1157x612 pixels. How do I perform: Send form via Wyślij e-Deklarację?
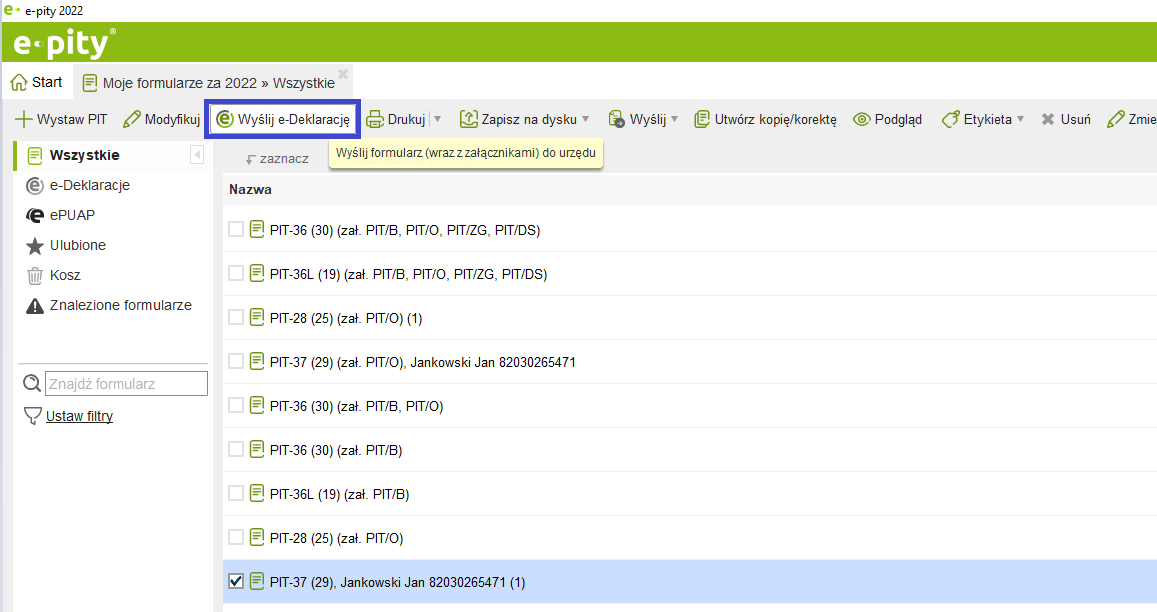(282, 119)
